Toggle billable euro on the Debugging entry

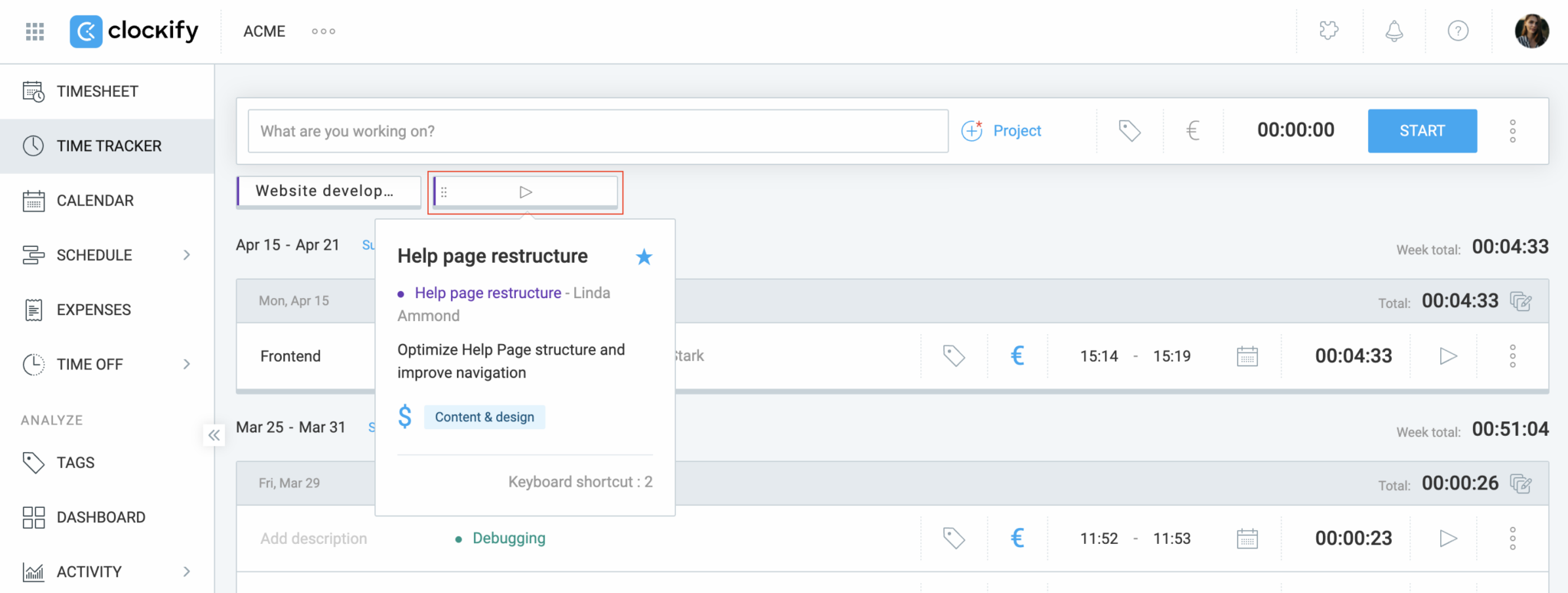coord(1018,539)
